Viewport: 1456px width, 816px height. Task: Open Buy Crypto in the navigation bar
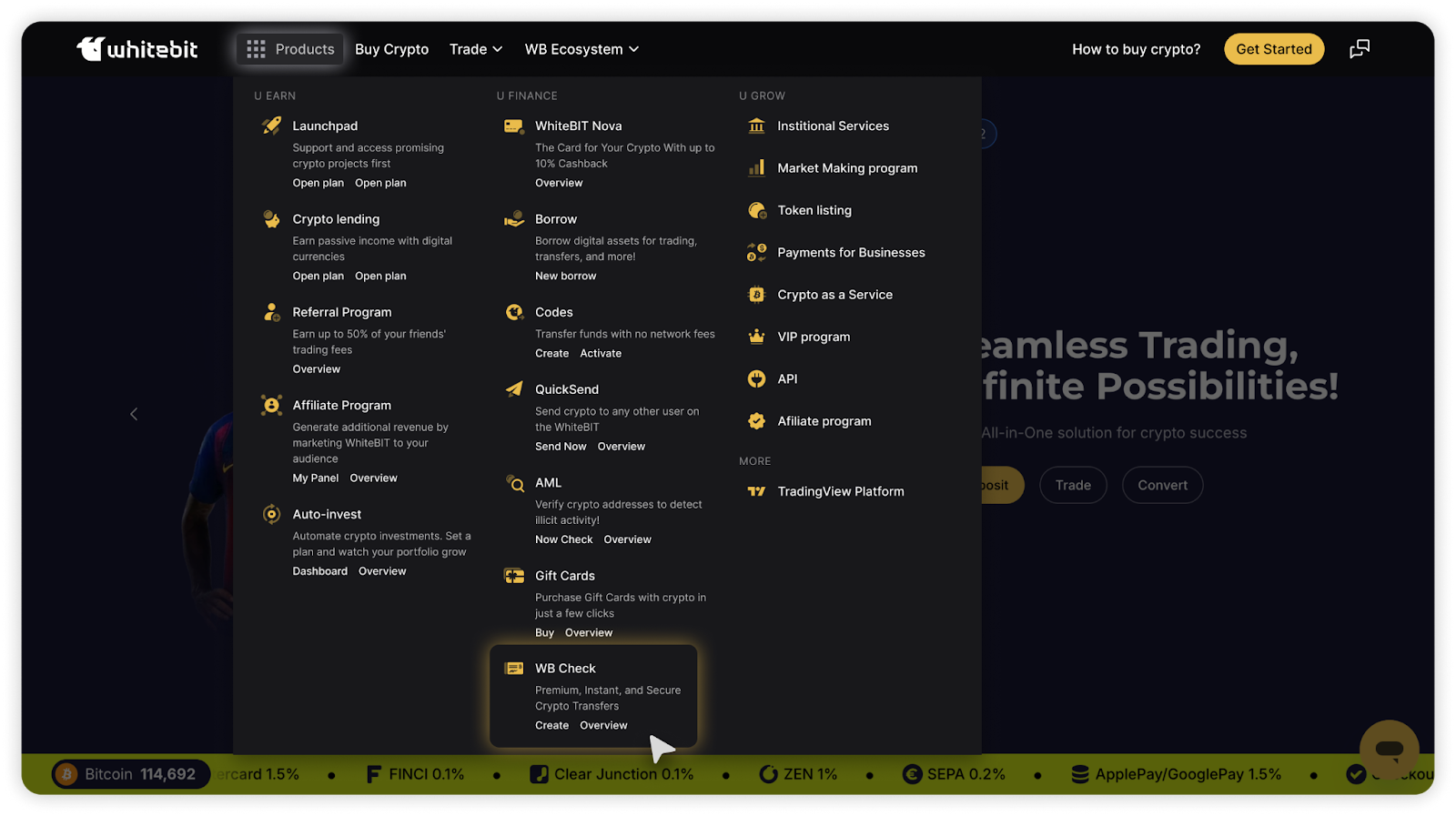pyautogui.click(x=391, y=49)
